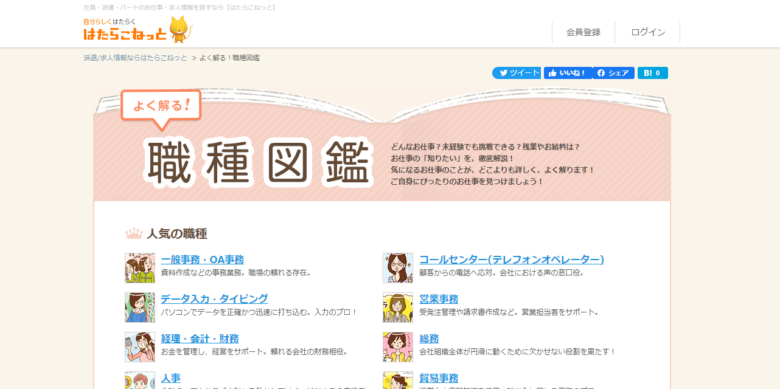This screenshot has width=780, height=389.
Task: Open the 経理・会計・財務 link
Action: tap(199, 339)
